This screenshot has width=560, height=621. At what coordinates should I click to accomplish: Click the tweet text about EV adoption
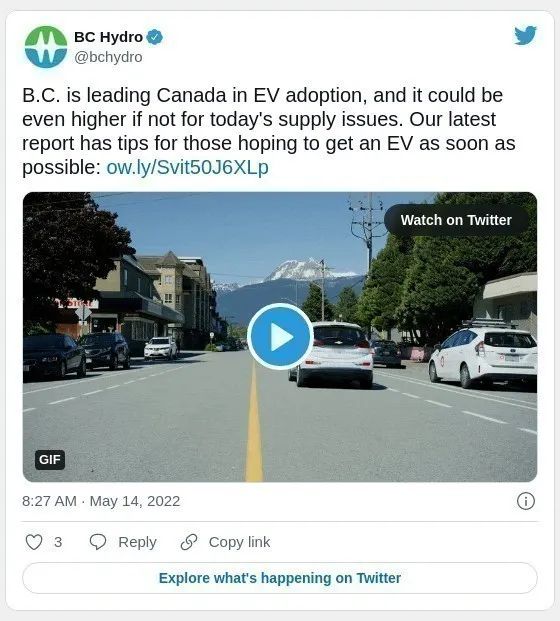point(269,131)
